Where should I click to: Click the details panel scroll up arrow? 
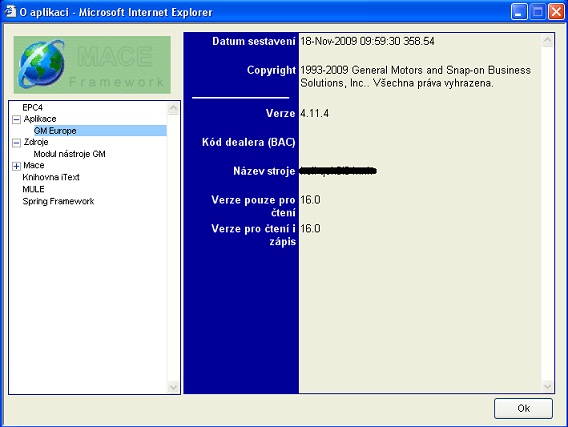pos(547,40)
